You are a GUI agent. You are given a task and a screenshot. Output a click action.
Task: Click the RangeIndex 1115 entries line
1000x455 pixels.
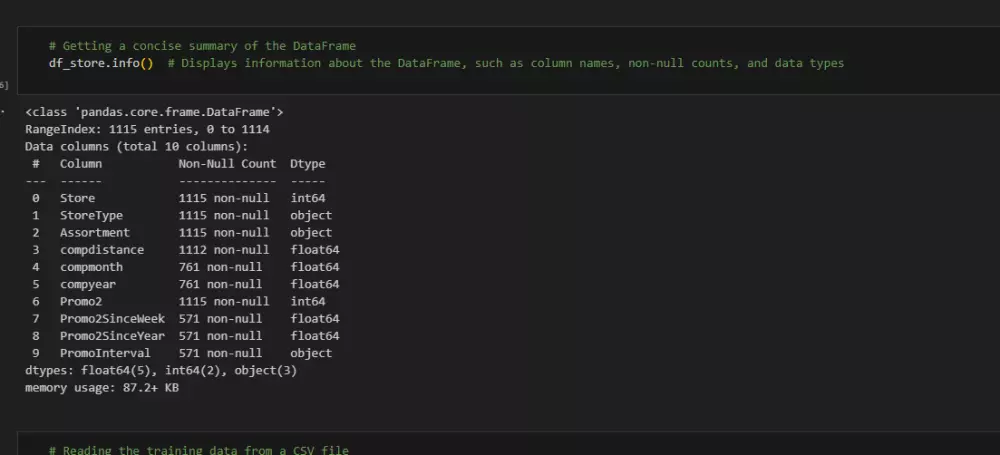click(147, 129)
